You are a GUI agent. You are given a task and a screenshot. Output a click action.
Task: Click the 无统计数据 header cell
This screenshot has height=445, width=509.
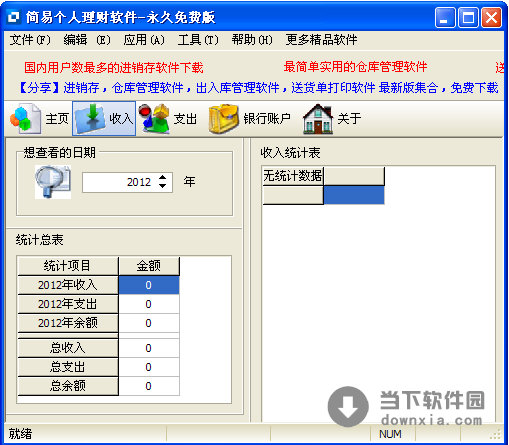click(x=293, y=176)
